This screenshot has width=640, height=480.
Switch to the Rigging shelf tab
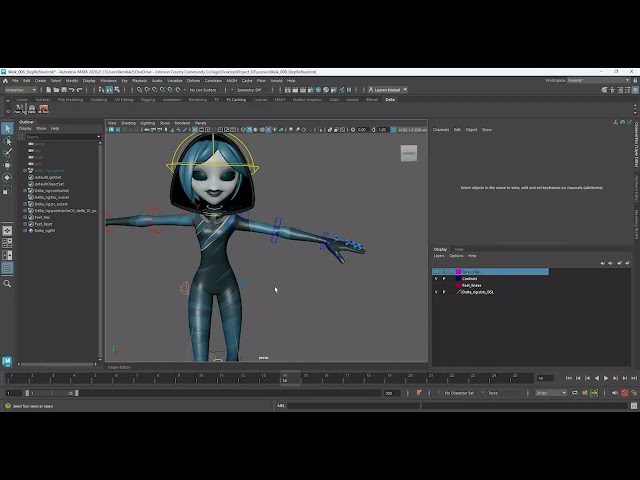coord(148,100)
